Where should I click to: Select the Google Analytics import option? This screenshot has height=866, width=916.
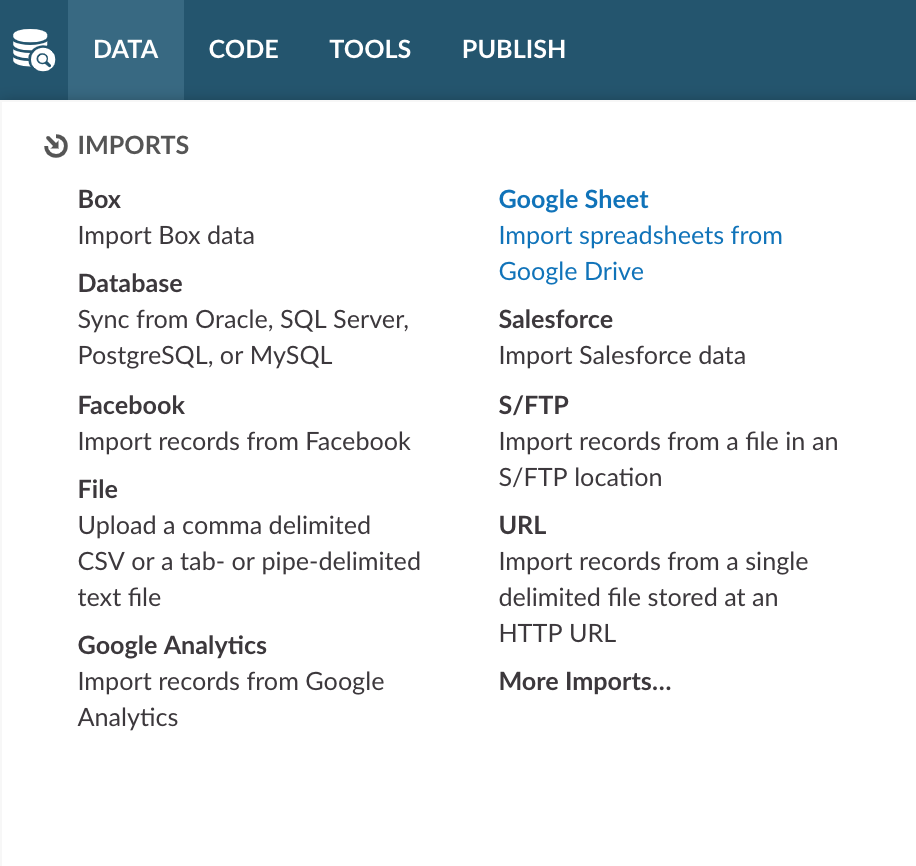[172, 646]
